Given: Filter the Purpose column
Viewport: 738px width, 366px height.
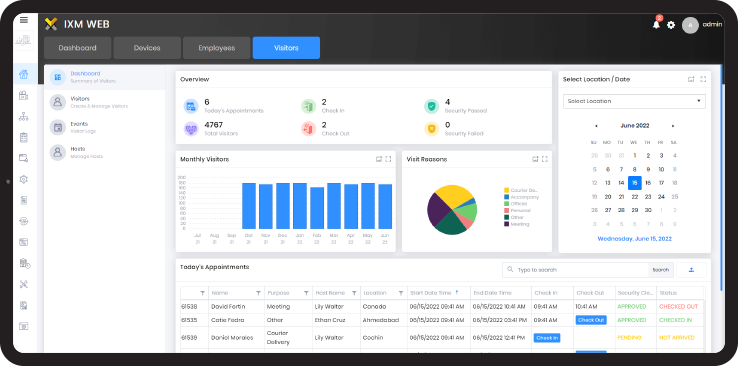Looking at the screenshot, I should pyautogui.click(x=306, y=293).
